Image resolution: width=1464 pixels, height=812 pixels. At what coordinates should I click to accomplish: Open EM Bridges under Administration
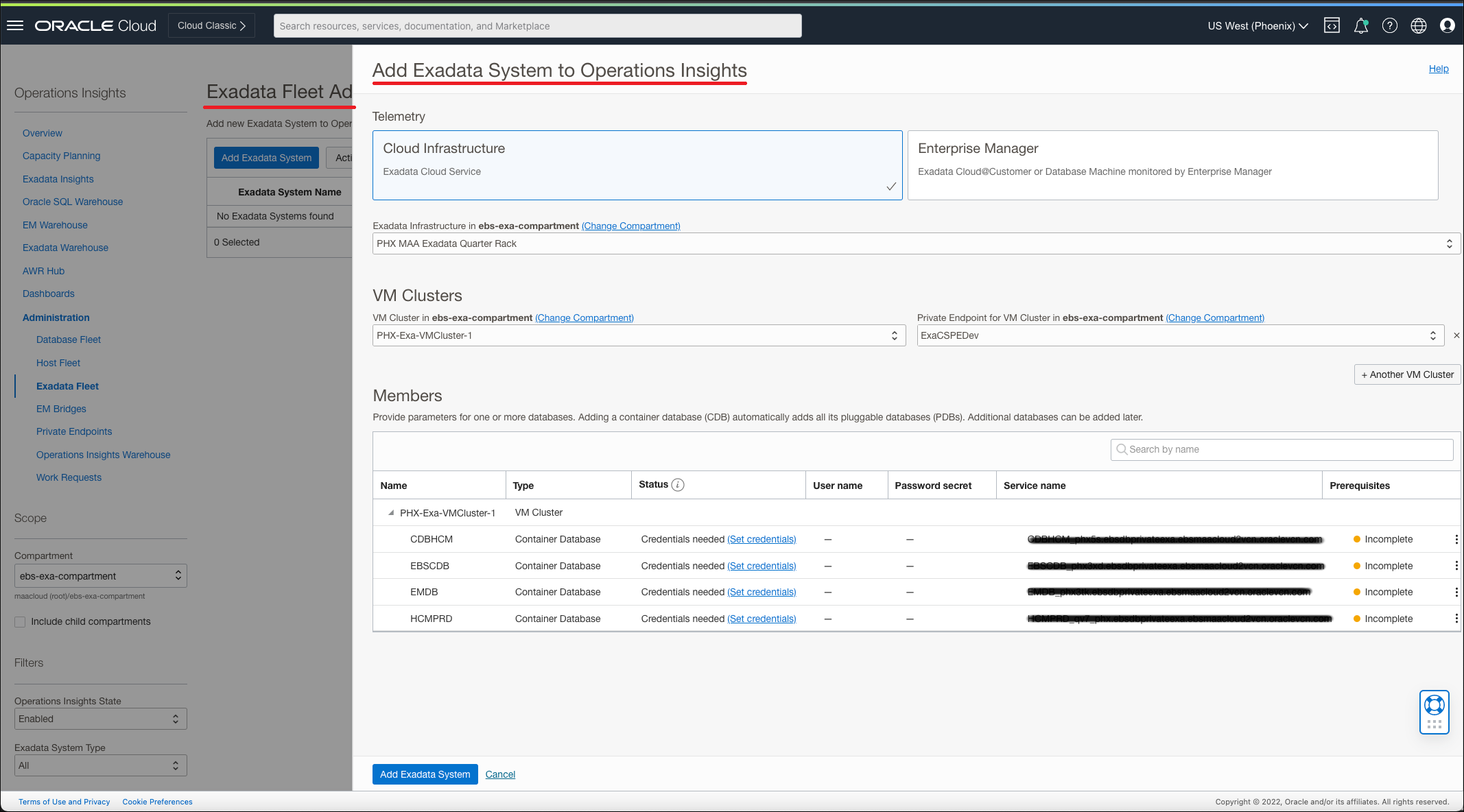click(61, 409)
